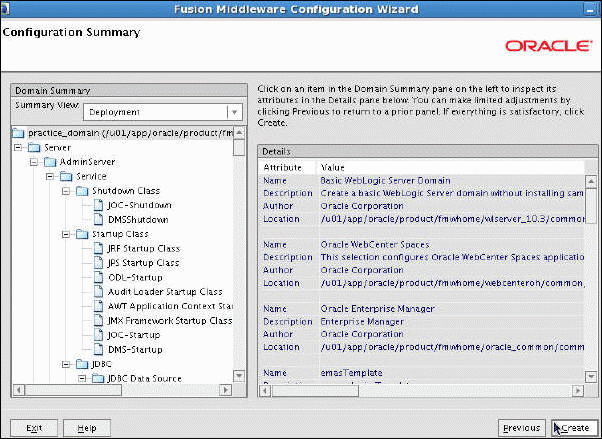The width and height of the screenshot is (602, 439).
Task: Select AdminServer label in tree
Action: pyautogui.click(x=87, y=162)
